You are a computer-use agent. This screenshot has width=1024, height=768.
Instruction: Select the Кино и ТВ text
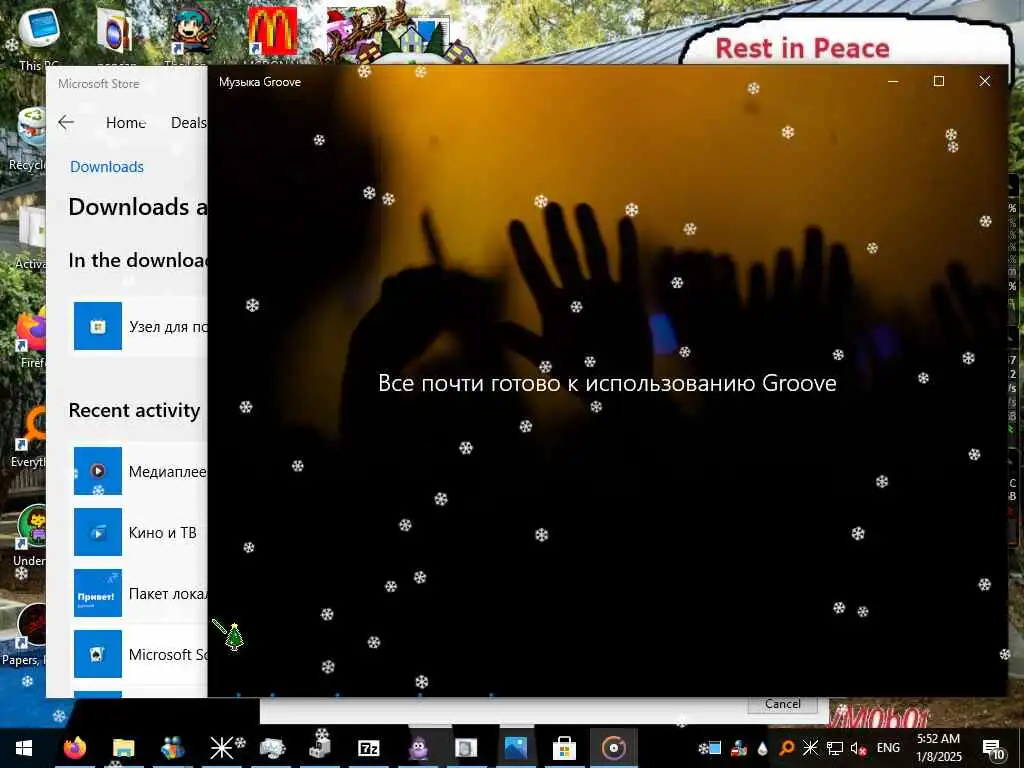point(163,533)
